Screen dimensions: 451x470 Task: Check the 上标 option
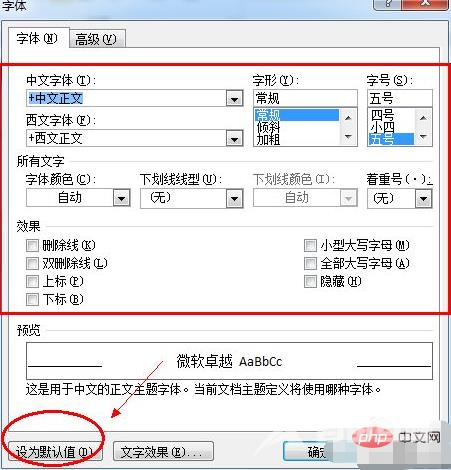(32, 281)
